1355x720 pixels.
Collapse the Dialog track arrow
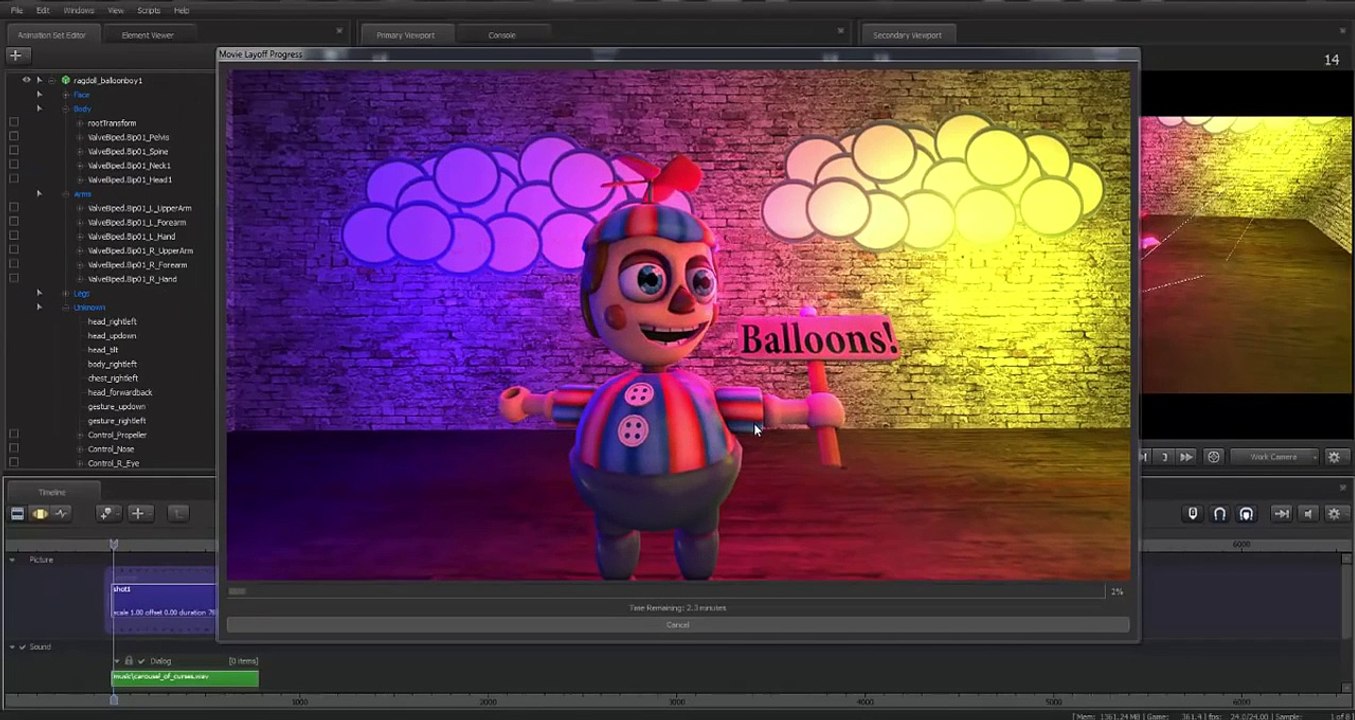click(117, 661)
